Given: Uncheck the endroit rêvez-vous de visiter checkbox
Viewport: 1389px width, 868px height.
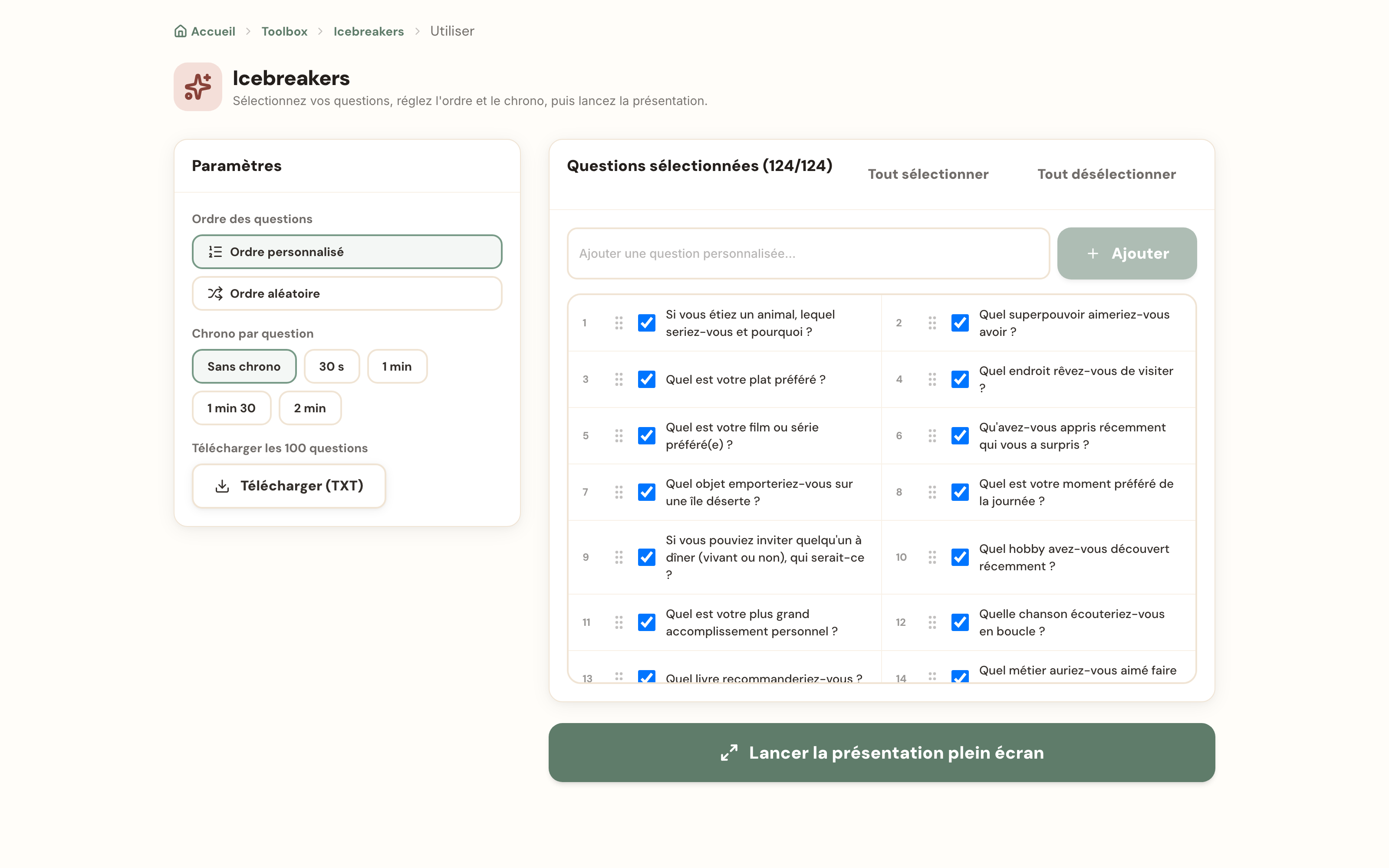Looking at the screenshot, I should [x=960, y=379].
